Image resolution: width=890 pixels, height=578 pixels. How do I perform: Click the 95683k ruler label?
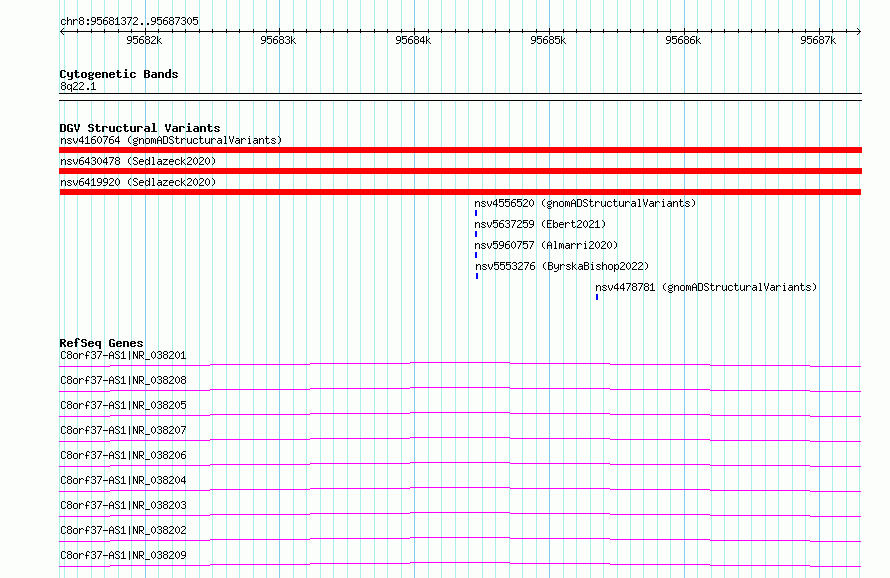(278, 40)
